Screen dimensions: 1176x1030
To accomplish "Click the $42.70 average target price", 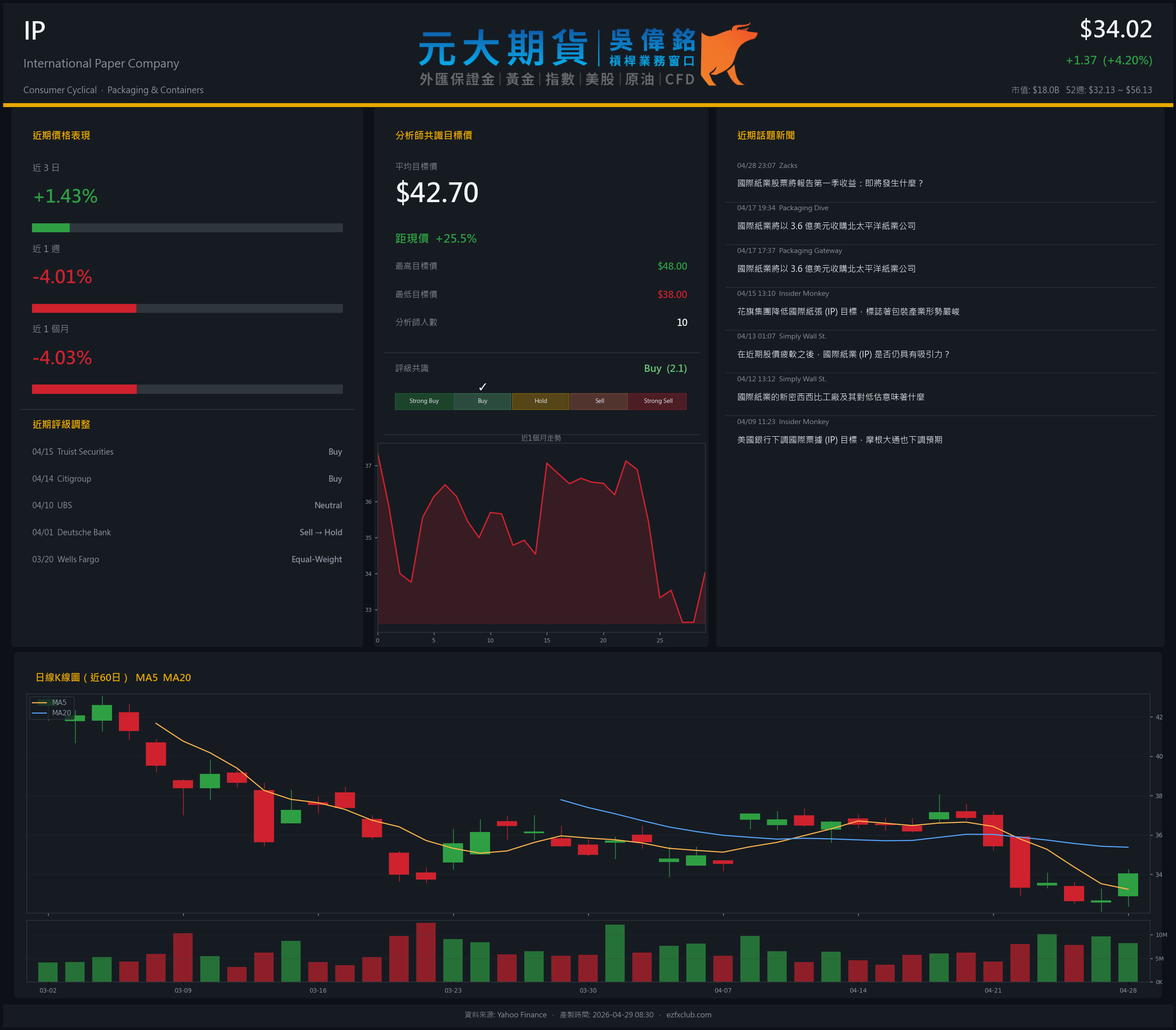I will 437,193.
